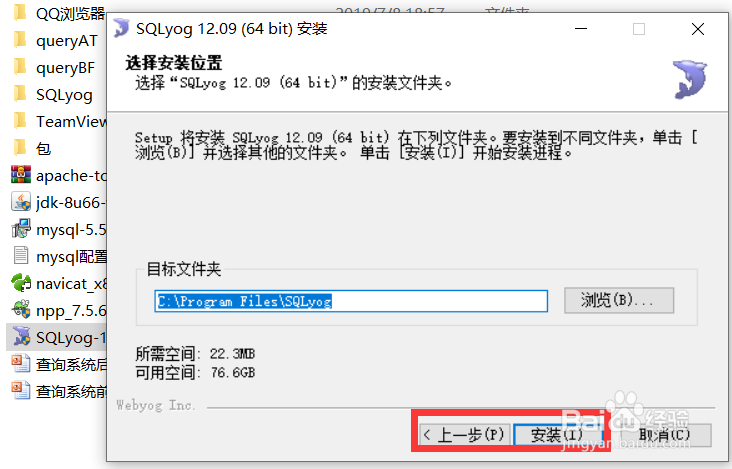Viewport: 732px width, 469px height.
Task: Click the 可用空间: 76.6GB text
Action: point(195,372)
